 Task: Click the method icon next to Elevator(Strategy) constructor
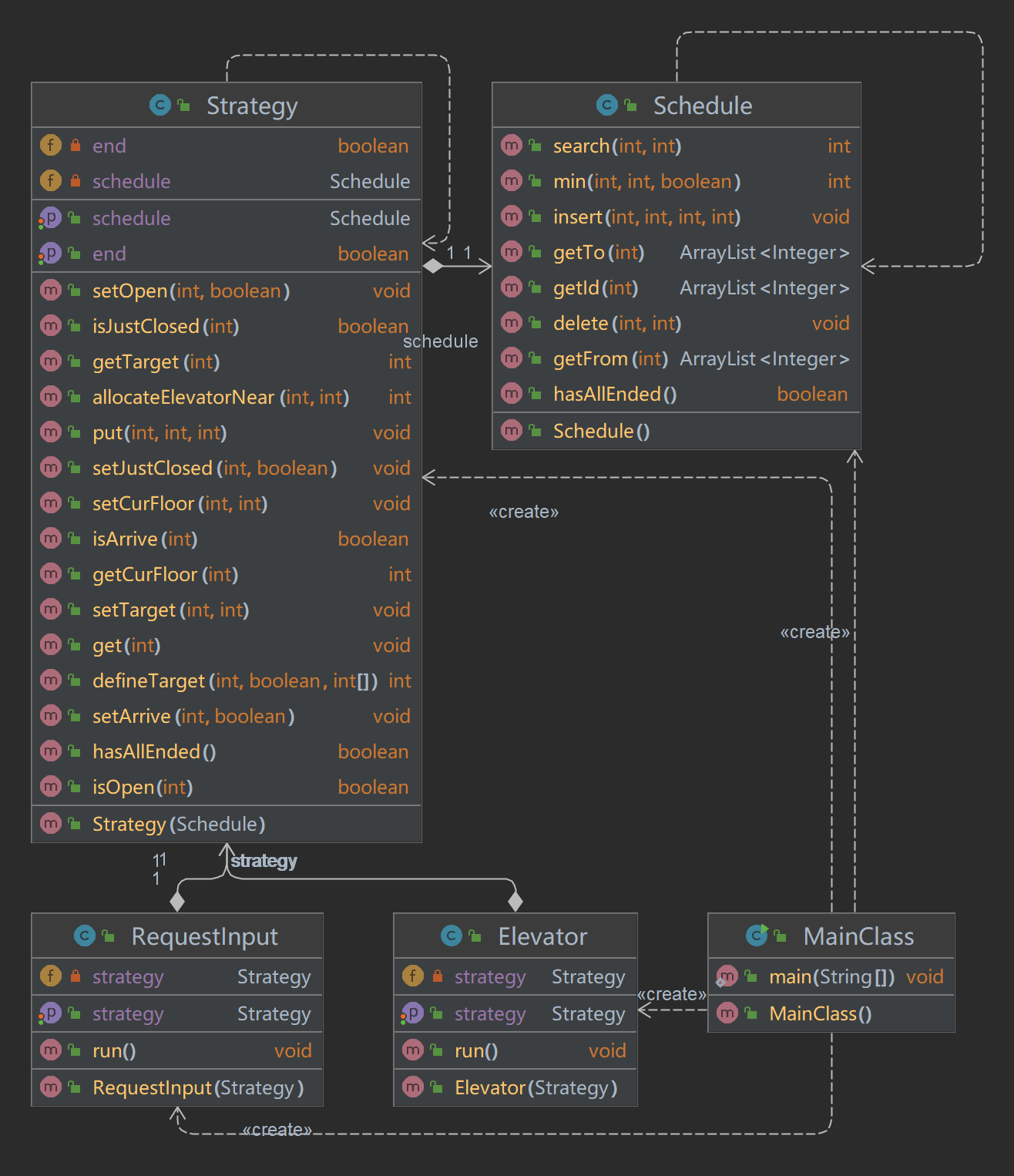413,1087
